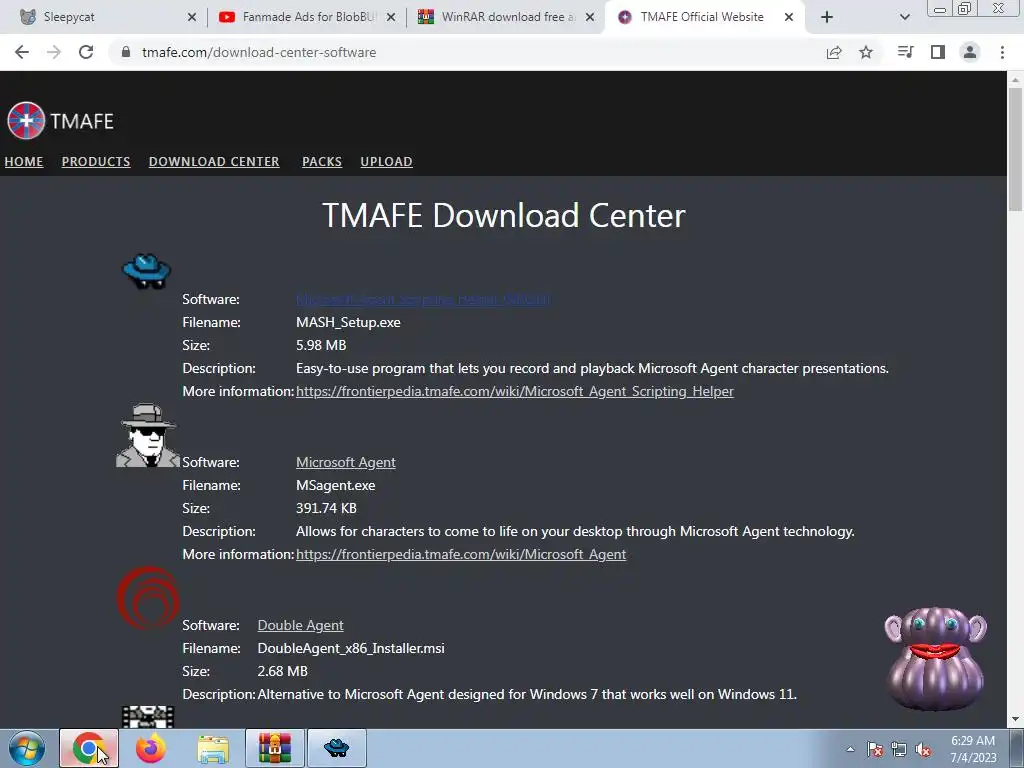
Task: Open the clock showing 6:29 AM
Action: pyautogui.click(x=973, y=749)
